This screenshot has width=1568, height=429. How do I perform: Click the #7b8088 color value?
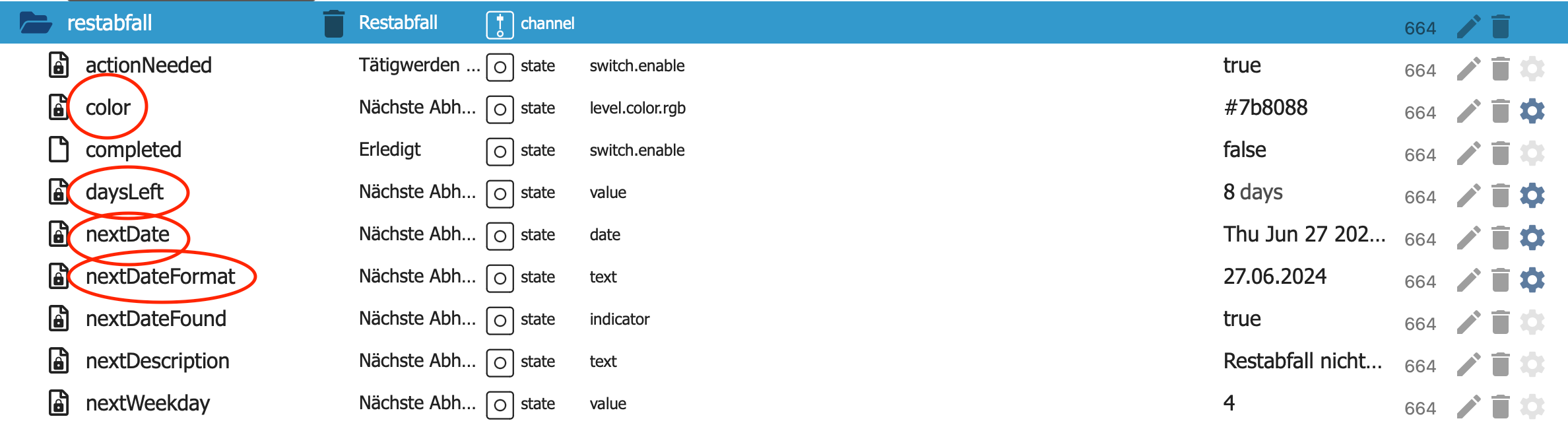click(x=1265, y=108)
